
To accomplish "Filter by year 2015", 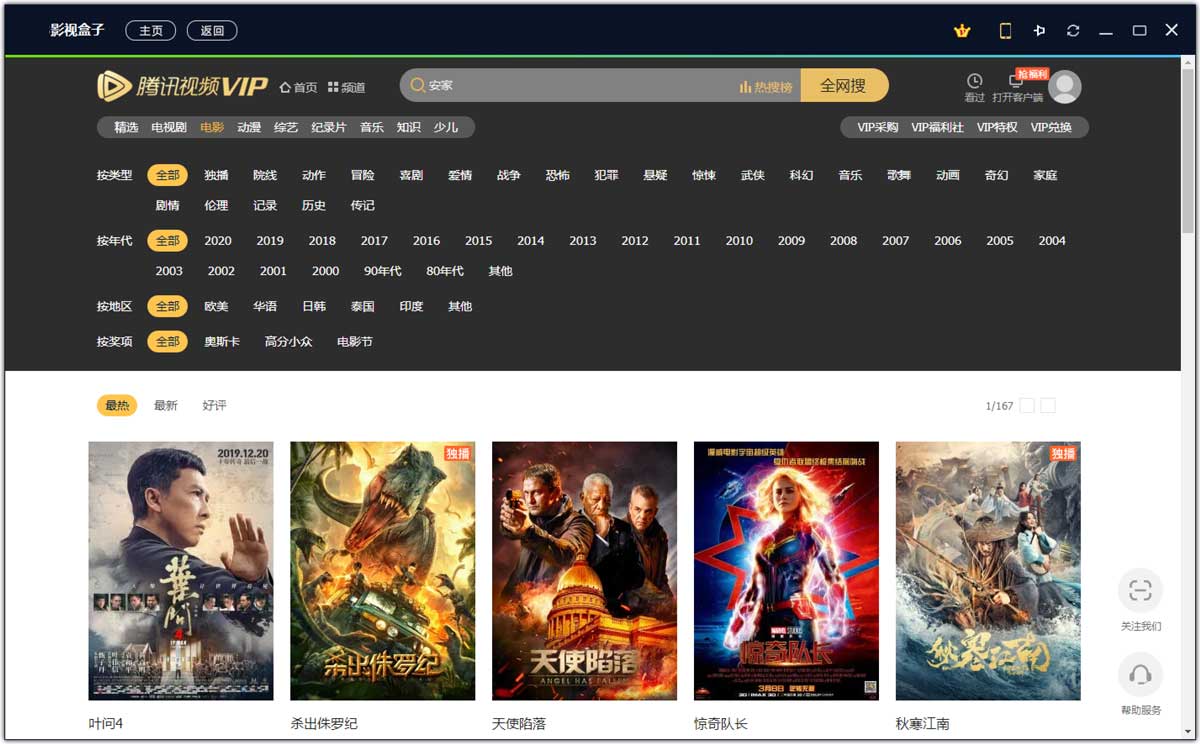I will coord(478,240).
